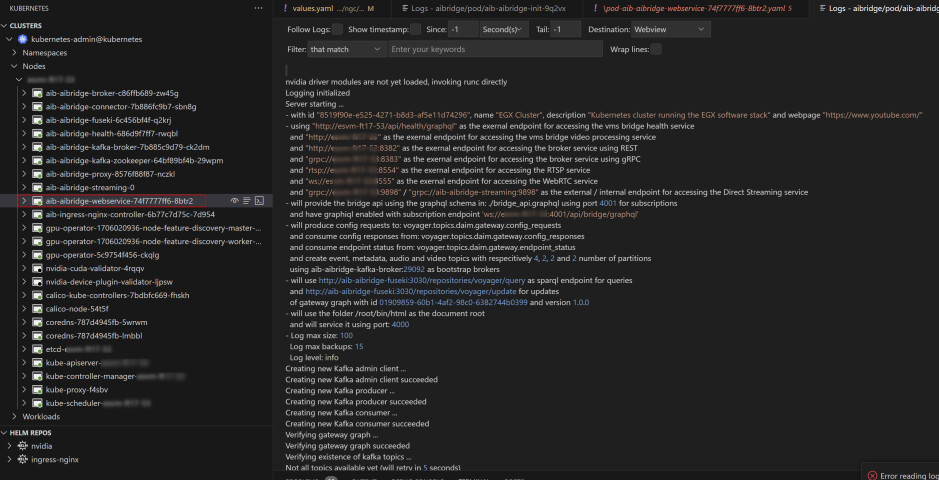Click the terminal icon on the webservice pod row
This screenshot has height=480, width=939.
pyautogui.click(x=259, y=201)
